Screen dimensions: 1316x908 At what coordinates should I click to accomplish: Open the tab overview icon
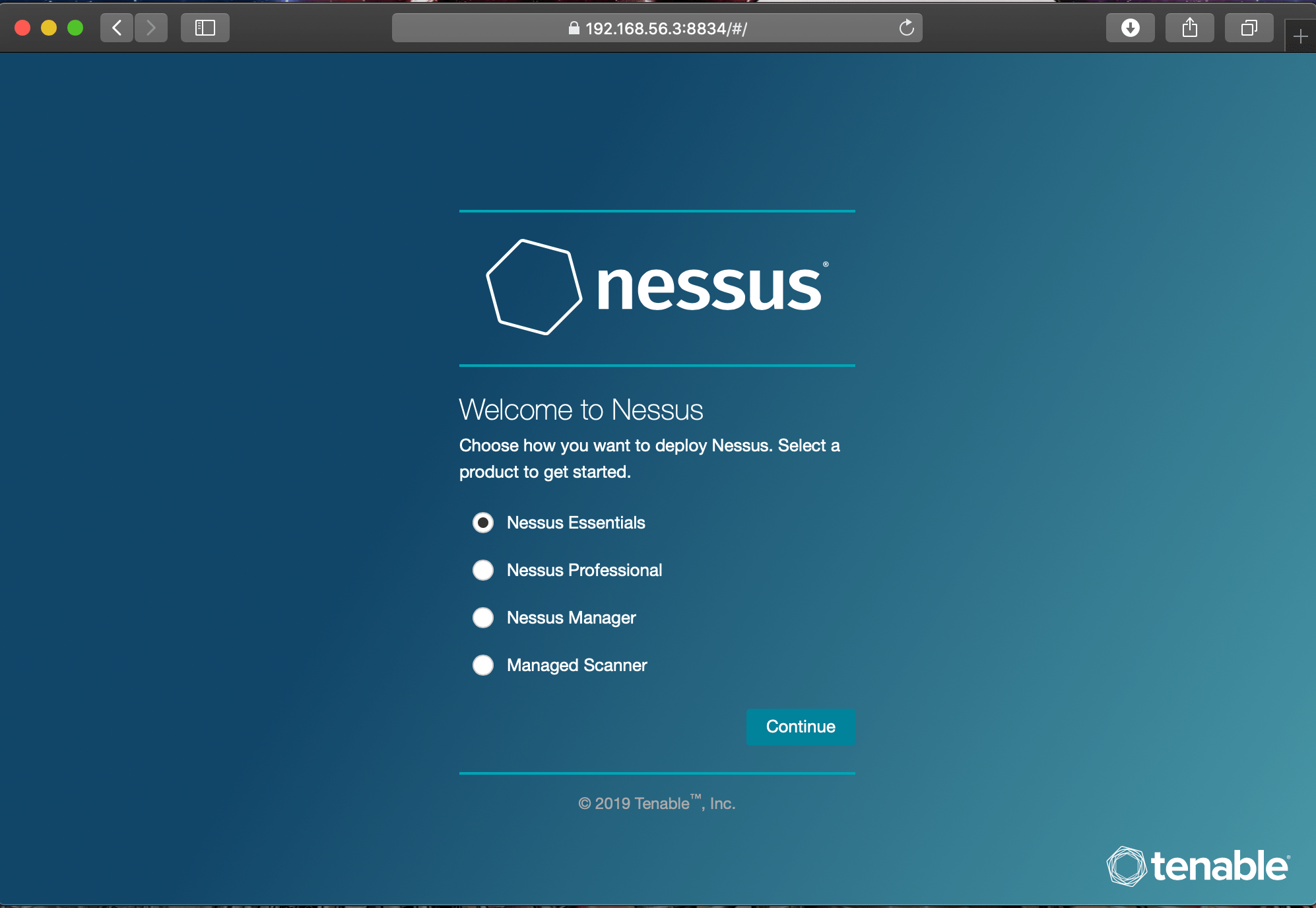1248,28
